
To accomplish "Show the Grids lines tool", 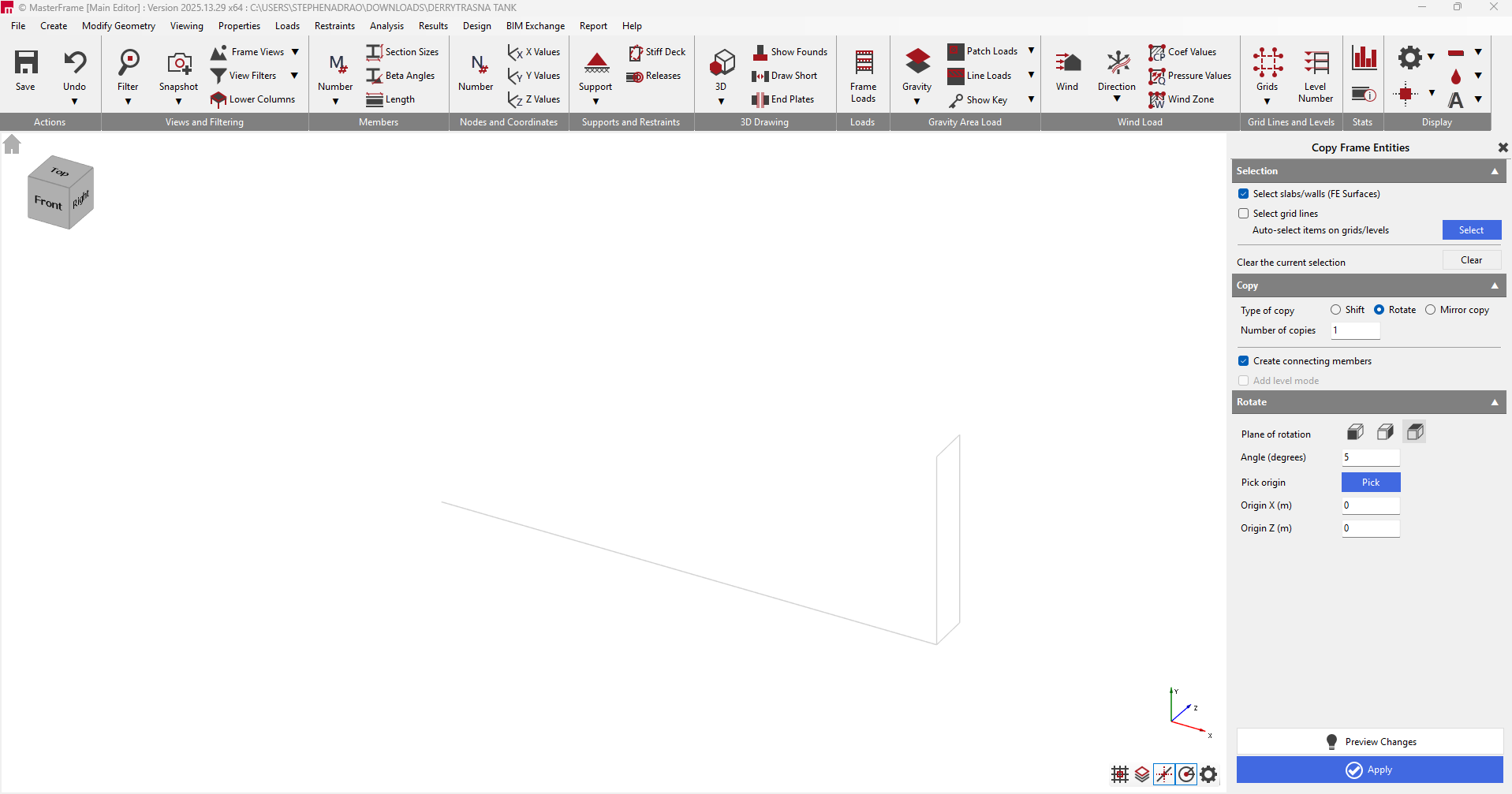I will (x=1267, y=63).
